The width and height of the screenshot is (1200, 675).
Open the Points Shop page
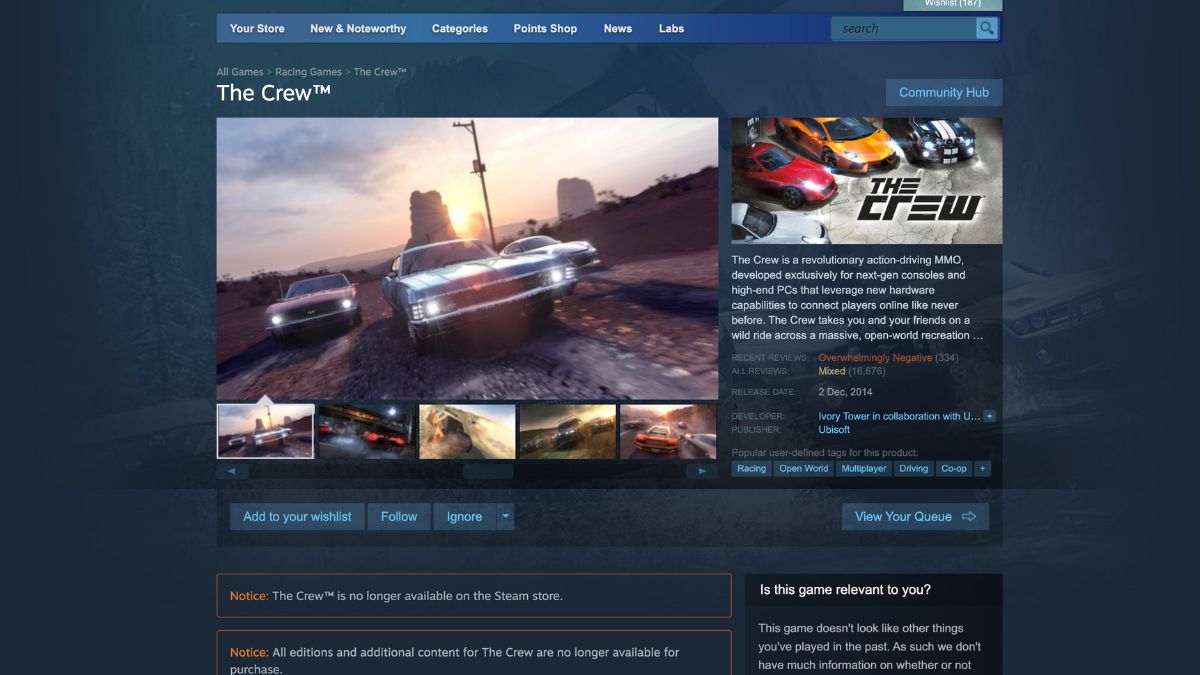[x=544, y=28]
